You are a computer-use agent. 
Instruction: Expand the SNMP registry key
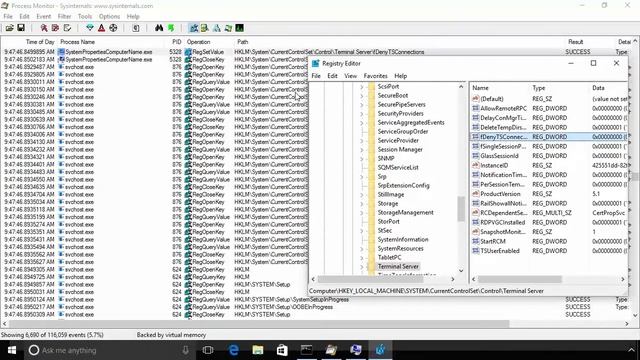(x=362, y=158)
